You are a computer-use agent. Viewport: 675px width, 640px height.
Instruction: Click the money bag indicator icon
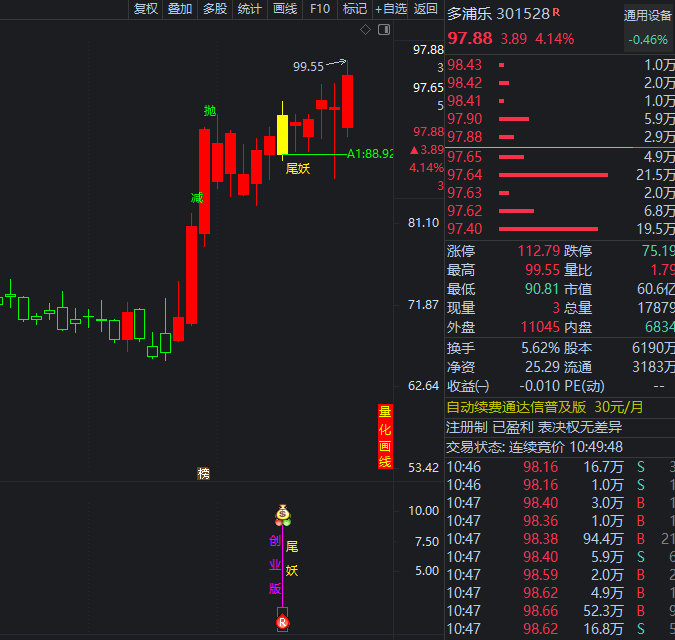point(283,515)
